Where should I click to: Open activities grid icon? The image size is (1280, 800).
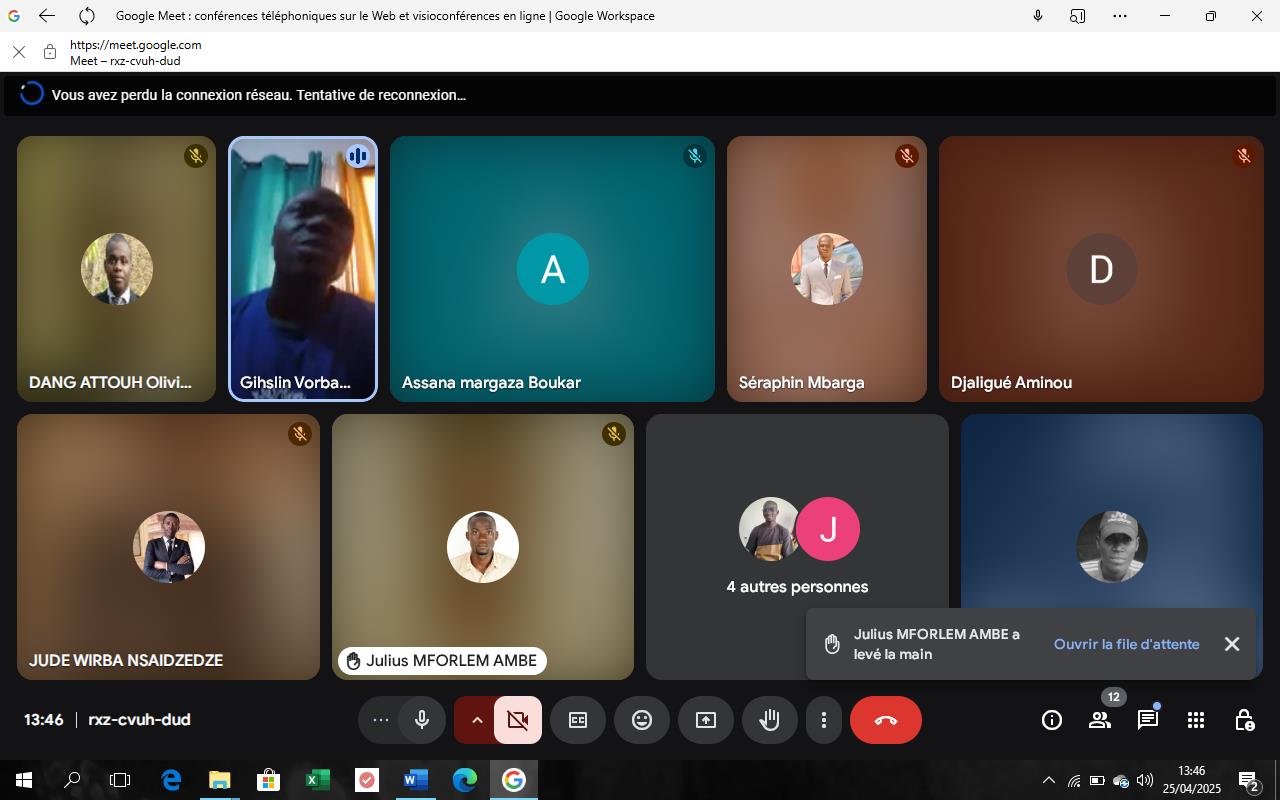[x=1196, y=720]
